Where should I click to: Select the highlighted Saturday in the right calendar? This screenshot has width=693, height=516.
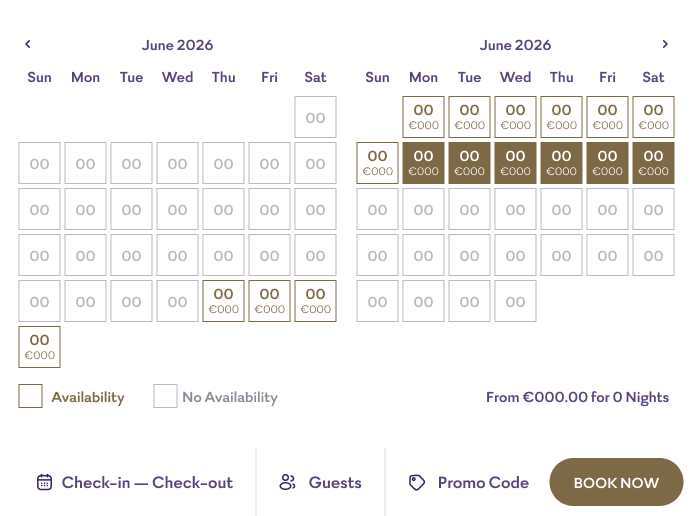pyautogui.click(x=653, y=163)
